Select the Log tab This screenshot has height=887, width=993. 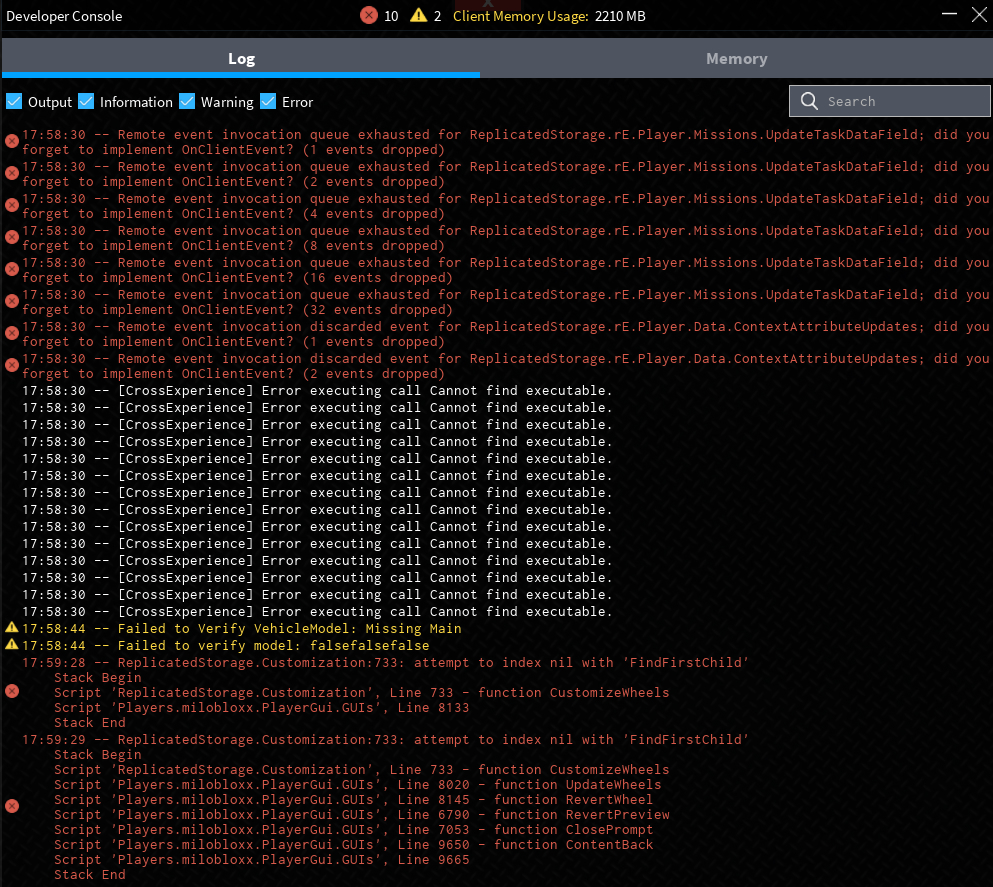(241, 59)
